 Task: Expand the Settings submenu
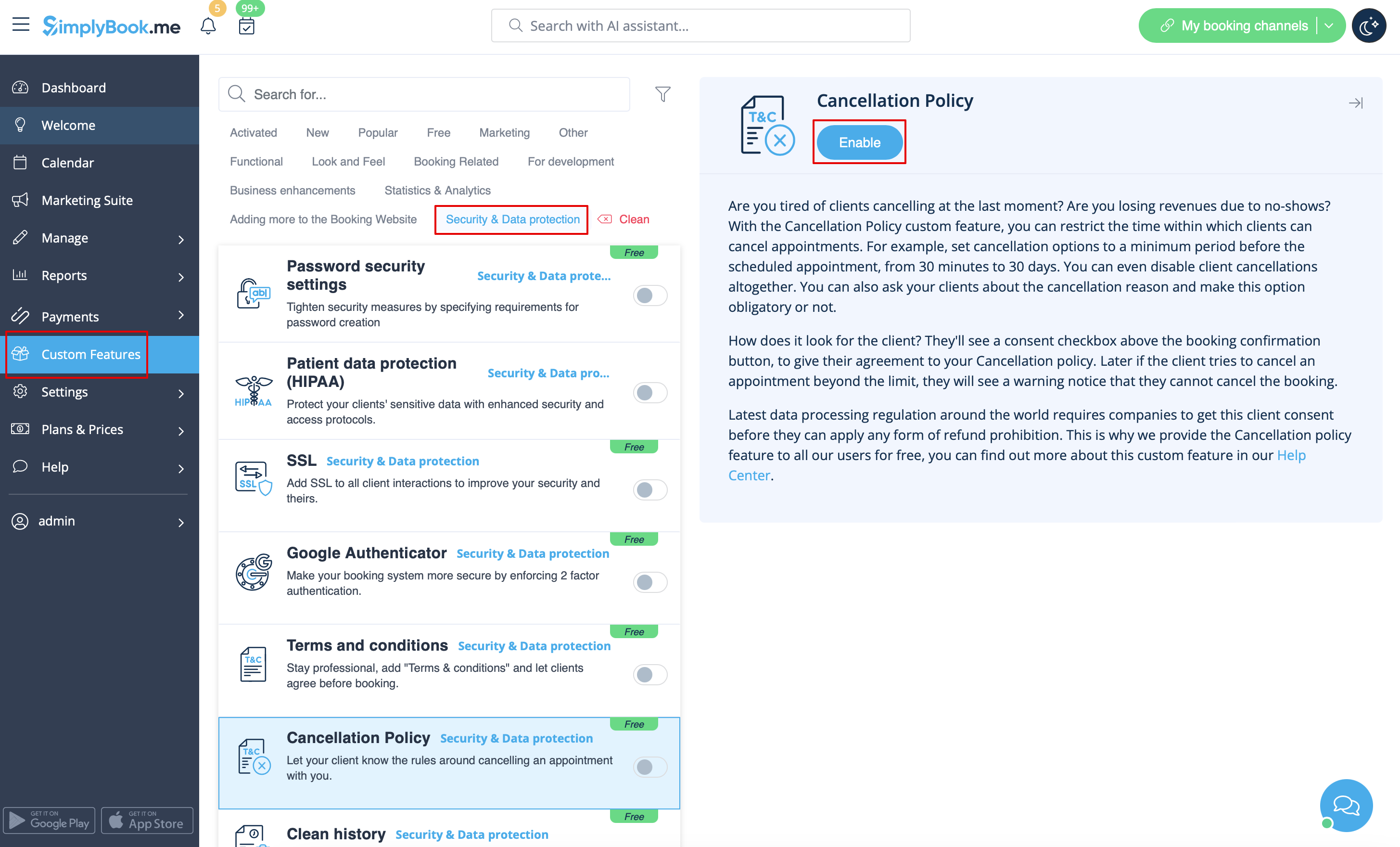(181, 393)
